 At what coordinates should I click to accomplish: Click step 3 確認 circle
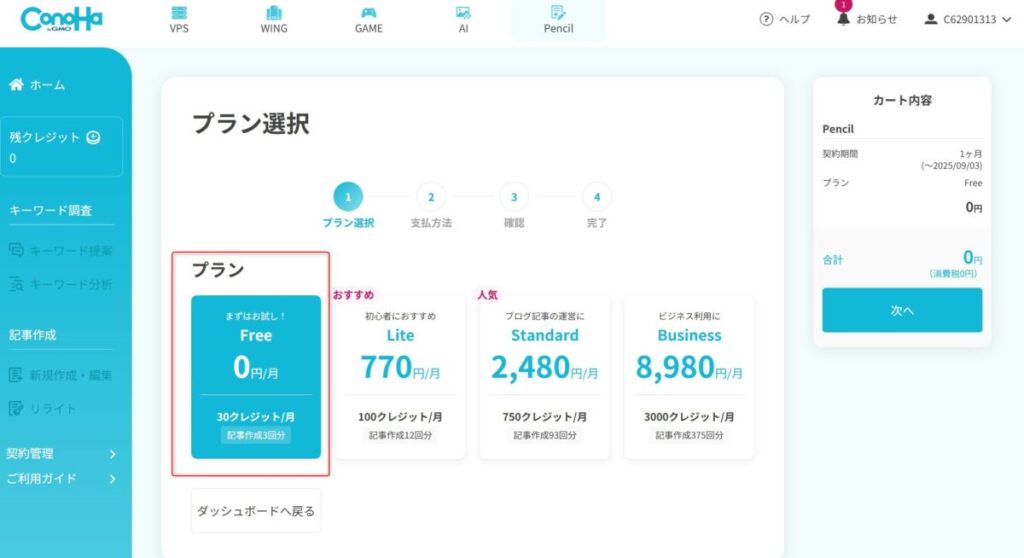(514, 197)
